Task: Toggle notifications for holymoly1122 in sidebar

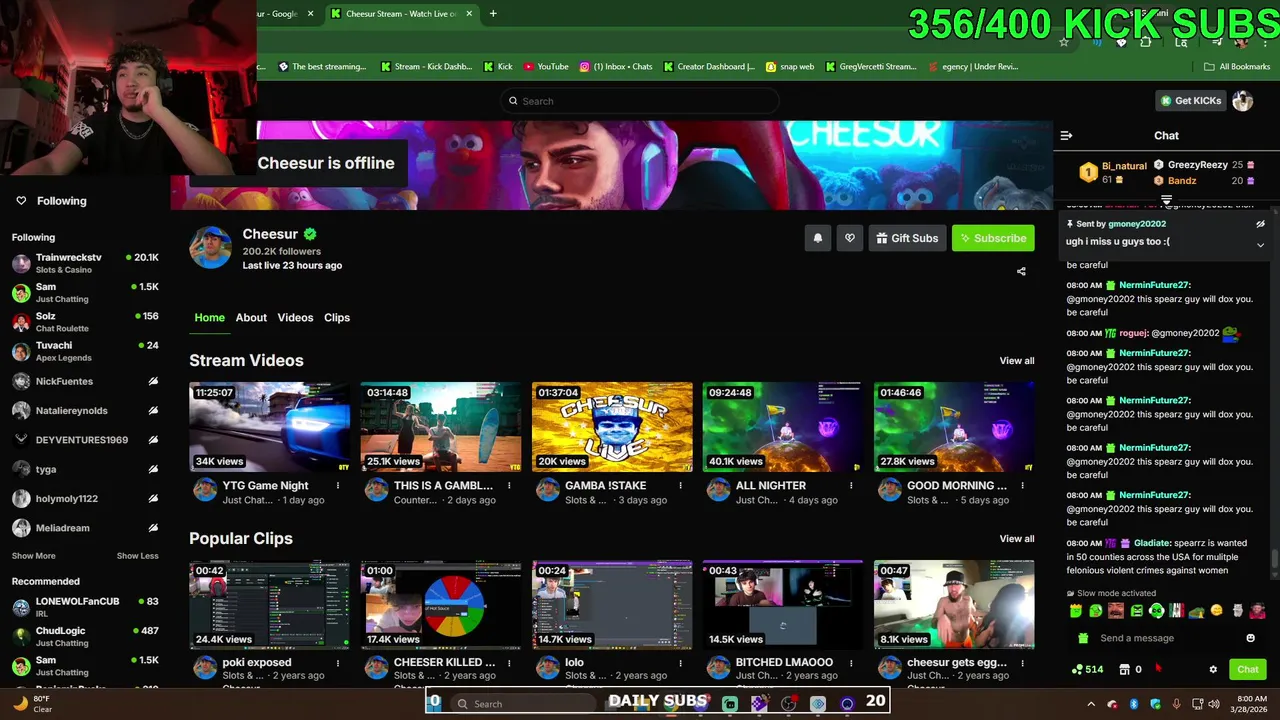Action: 153,499
